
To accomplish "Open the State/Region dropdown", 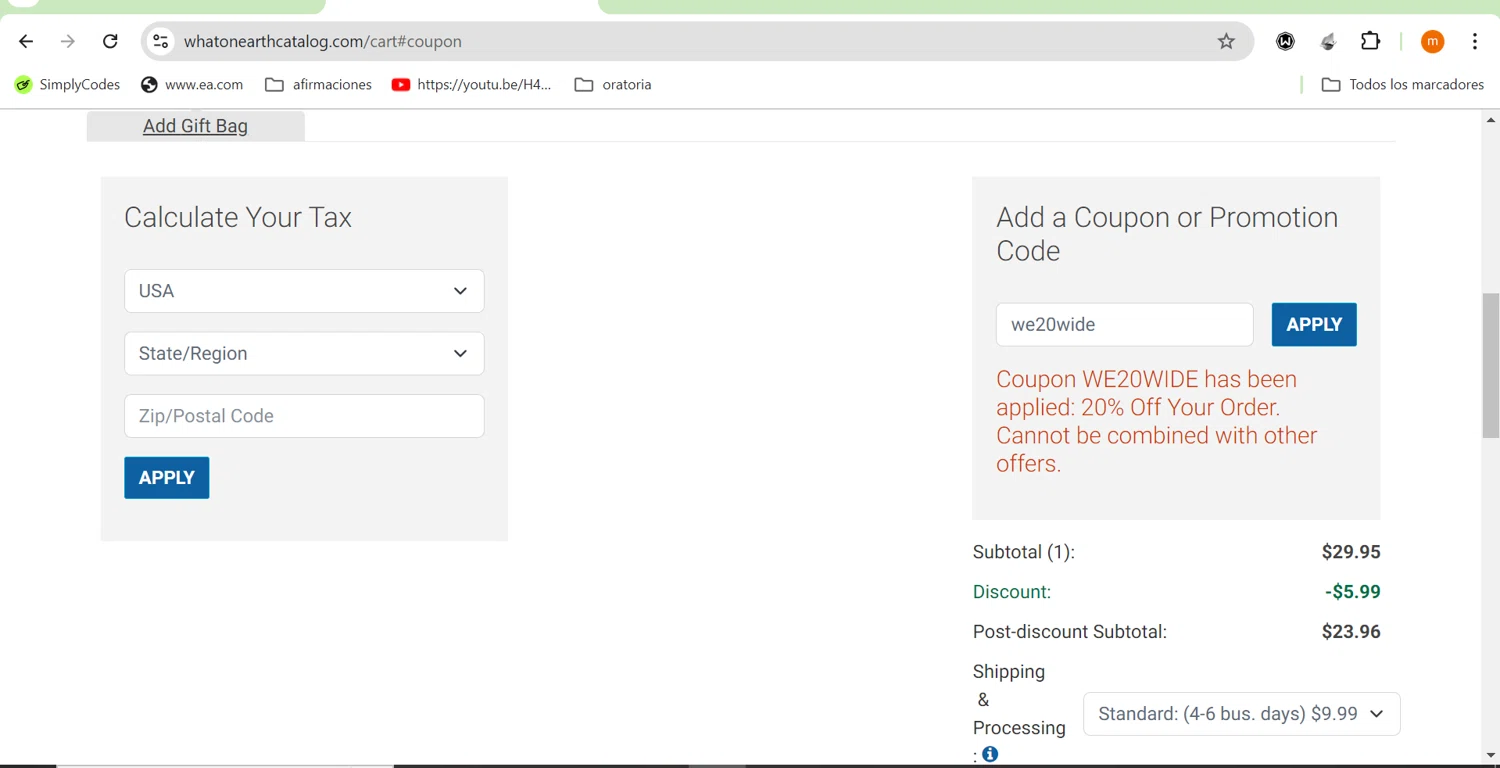I will coord(304,354).
